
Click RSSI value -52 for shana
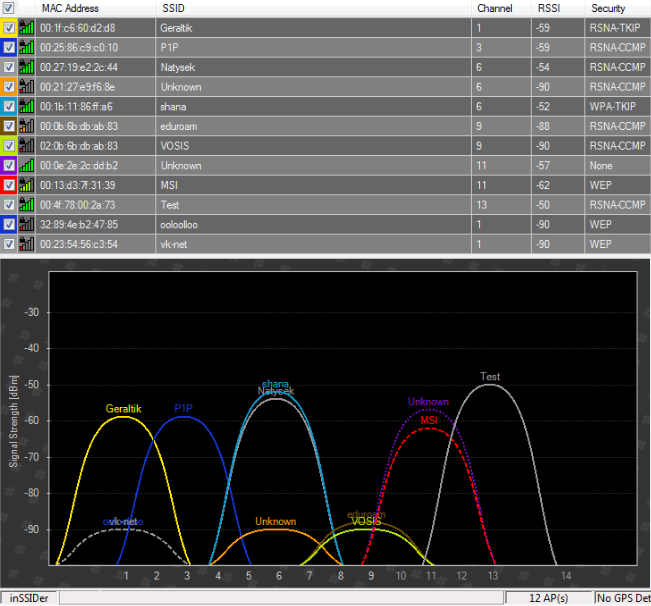click(x=543, y=107)
